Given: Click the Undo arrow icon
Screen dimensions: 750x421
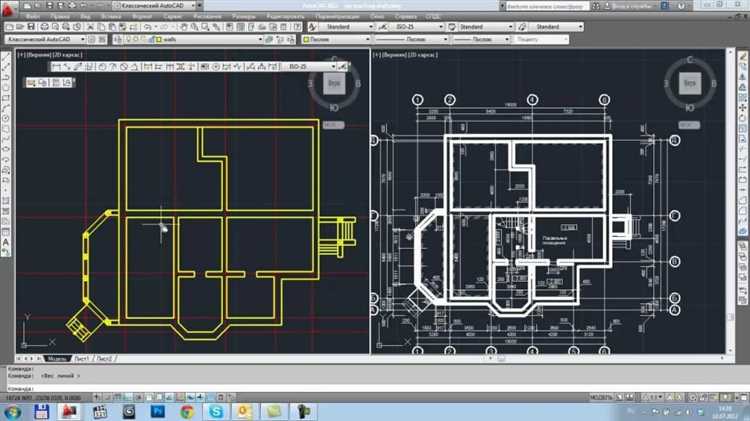Looking at the screenshot, I should tap(148, 27).
